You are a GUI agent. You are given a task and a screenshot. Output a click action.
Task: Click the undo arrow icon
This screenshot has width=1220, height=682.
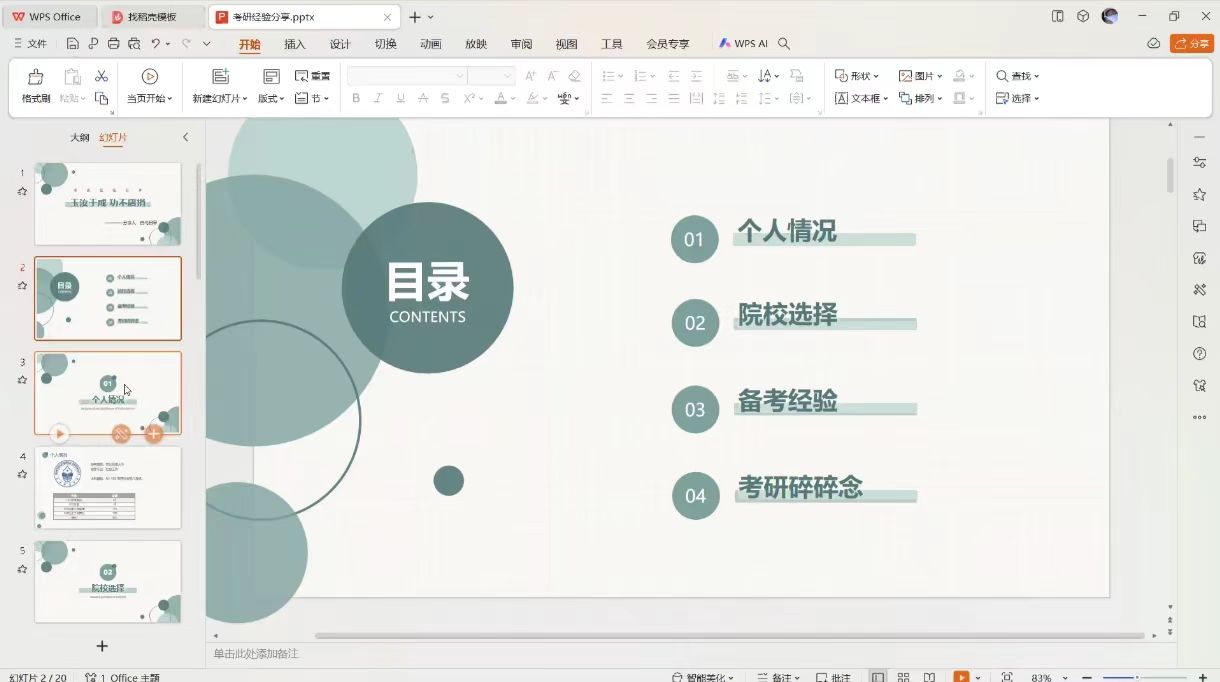pos(155,44)
